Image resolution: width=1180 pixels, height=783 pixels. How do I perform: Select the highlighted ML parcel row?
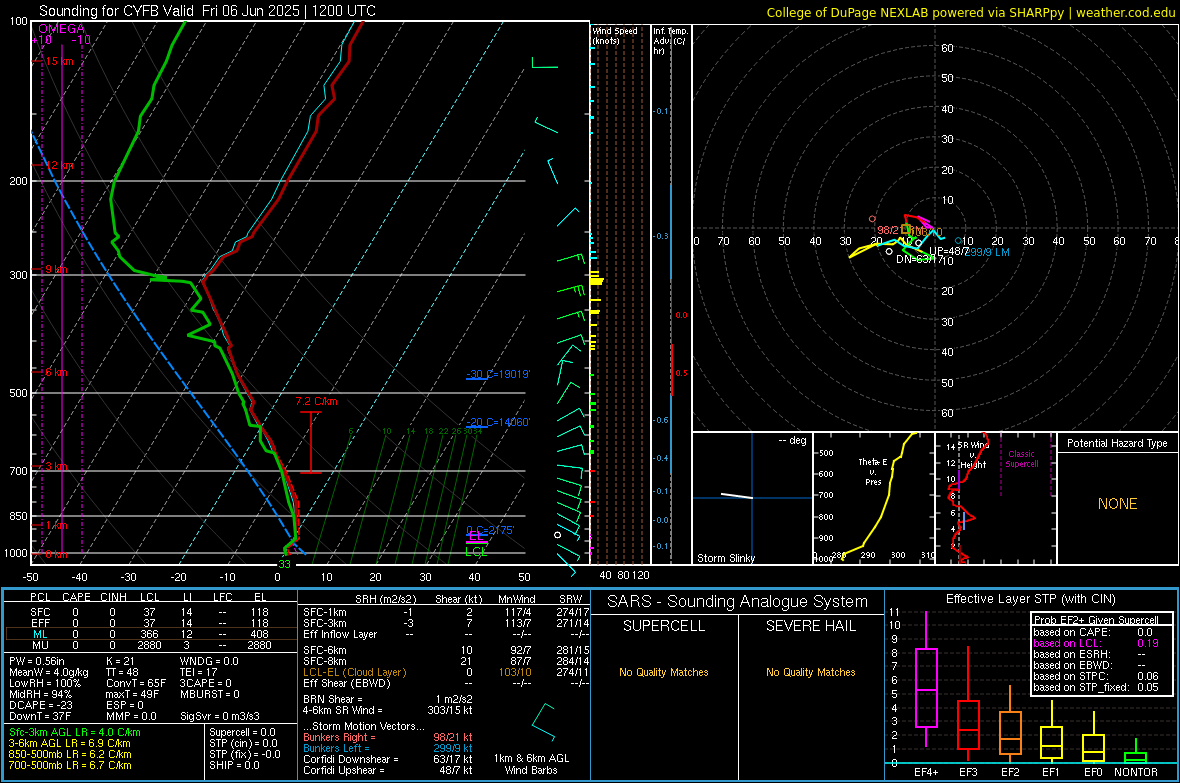pyautogui.click(x=150, y=634)
